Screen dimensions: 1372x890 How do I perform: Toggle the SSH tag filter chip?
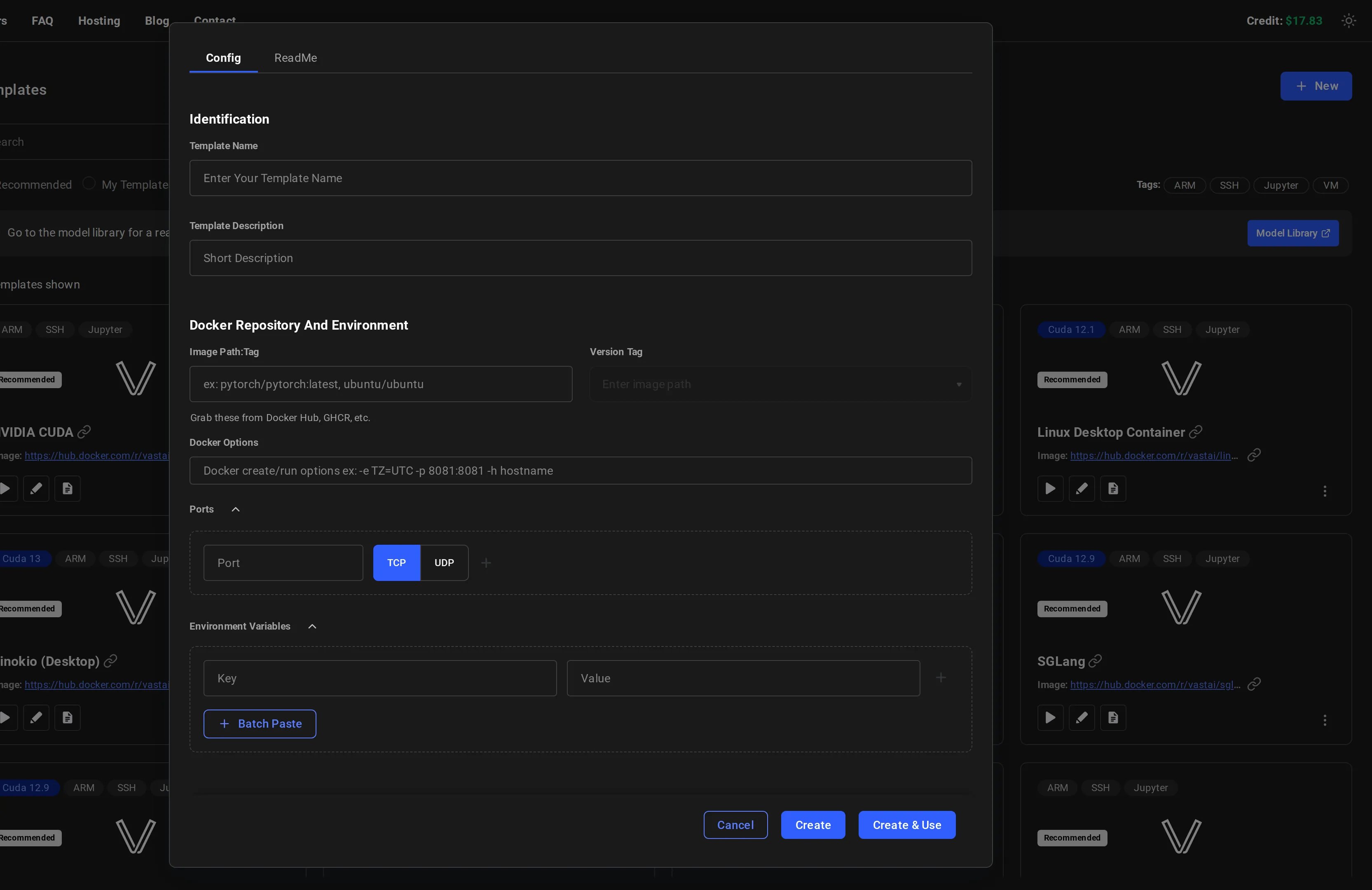click(1229, 185)
